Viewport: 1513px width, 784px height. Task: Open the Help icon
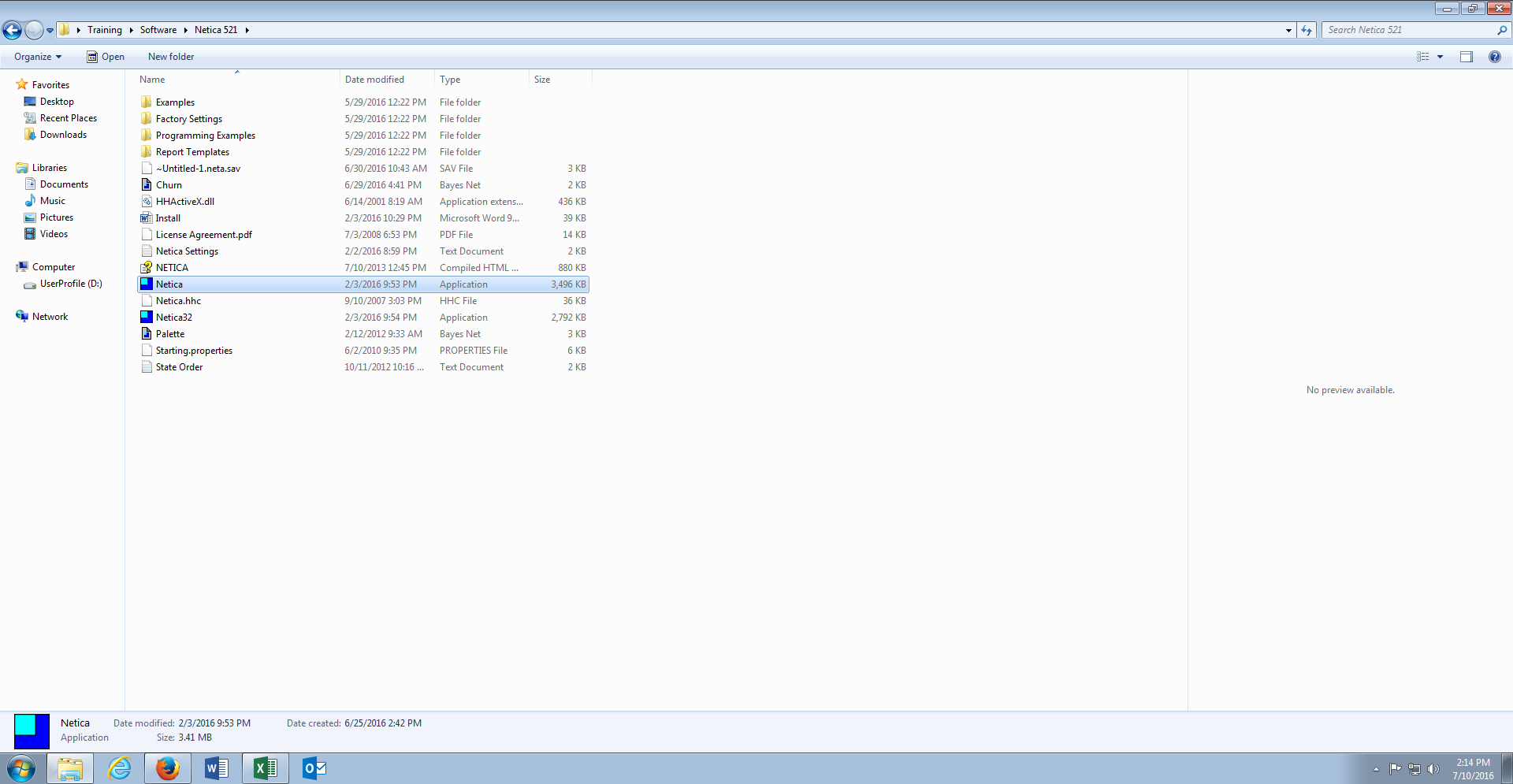[1494, 57]
